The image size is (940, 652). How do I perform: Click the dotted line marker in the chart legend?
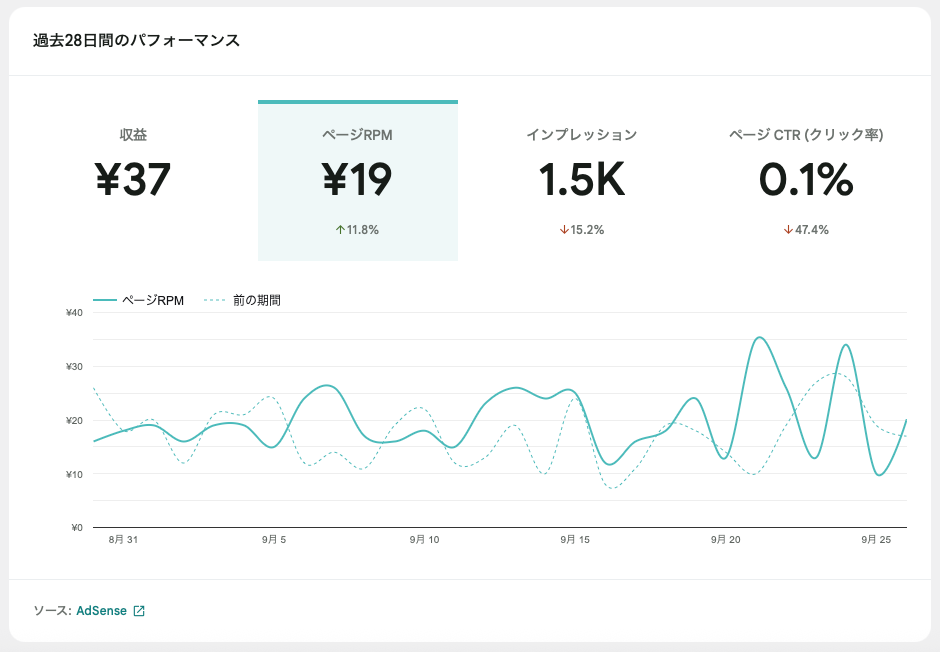coord(215,300)
